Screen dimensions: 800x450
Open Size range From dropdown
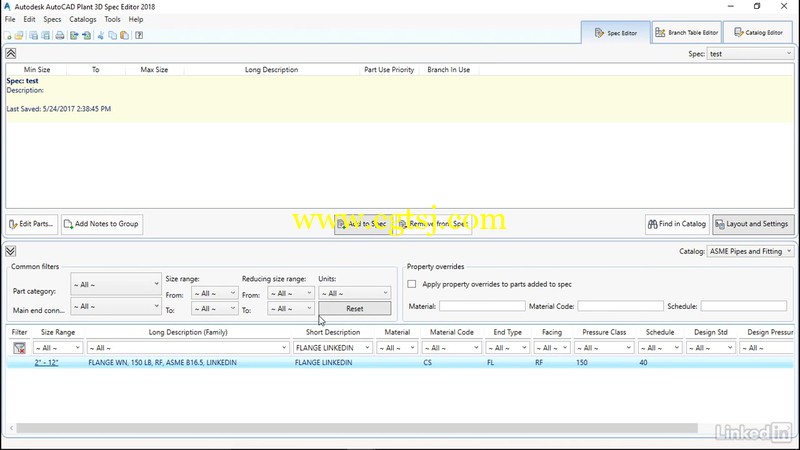214,293
